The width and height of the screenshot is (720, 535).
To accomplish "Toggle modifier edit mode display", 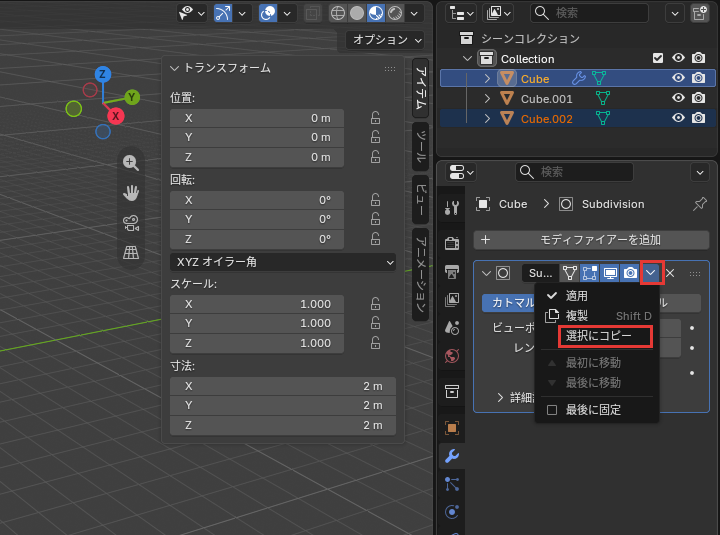I will coord(590,273).
